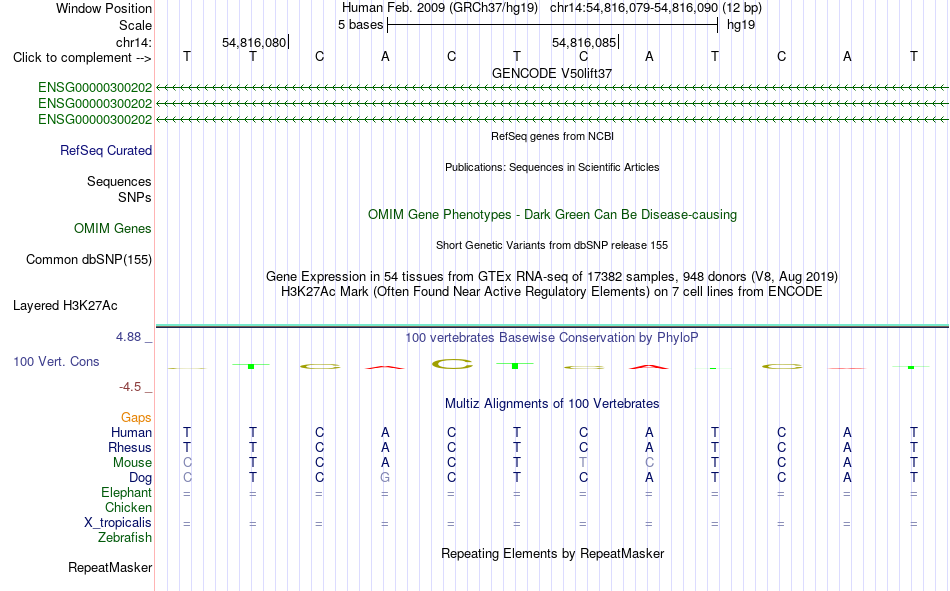Open the Common dbSNP(155) track label
950x591 pixels.
tap(89, 259)
